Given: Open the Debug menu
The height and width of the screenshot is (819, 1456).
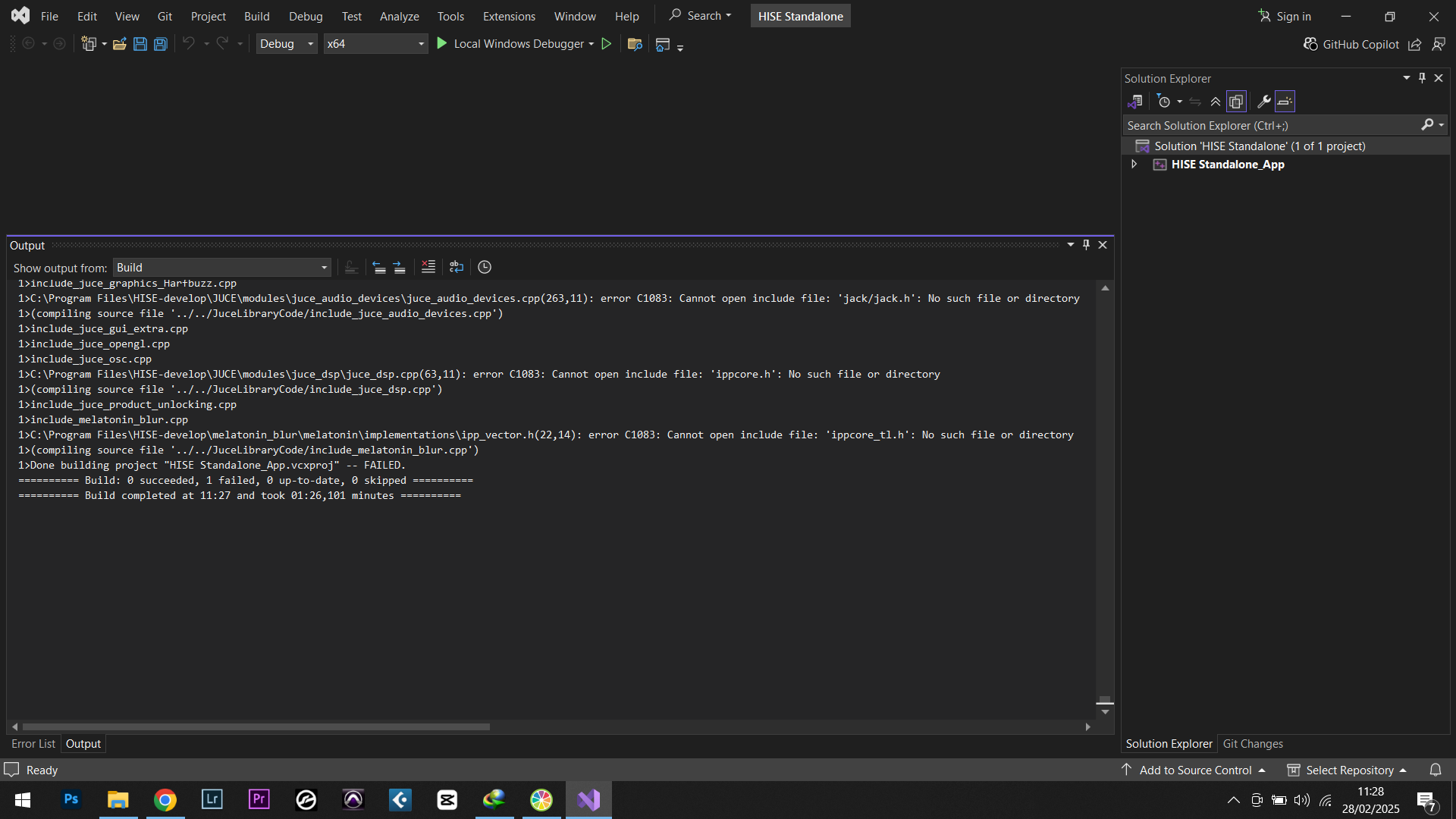Looking at the screenshot, I should pos(306,16).
